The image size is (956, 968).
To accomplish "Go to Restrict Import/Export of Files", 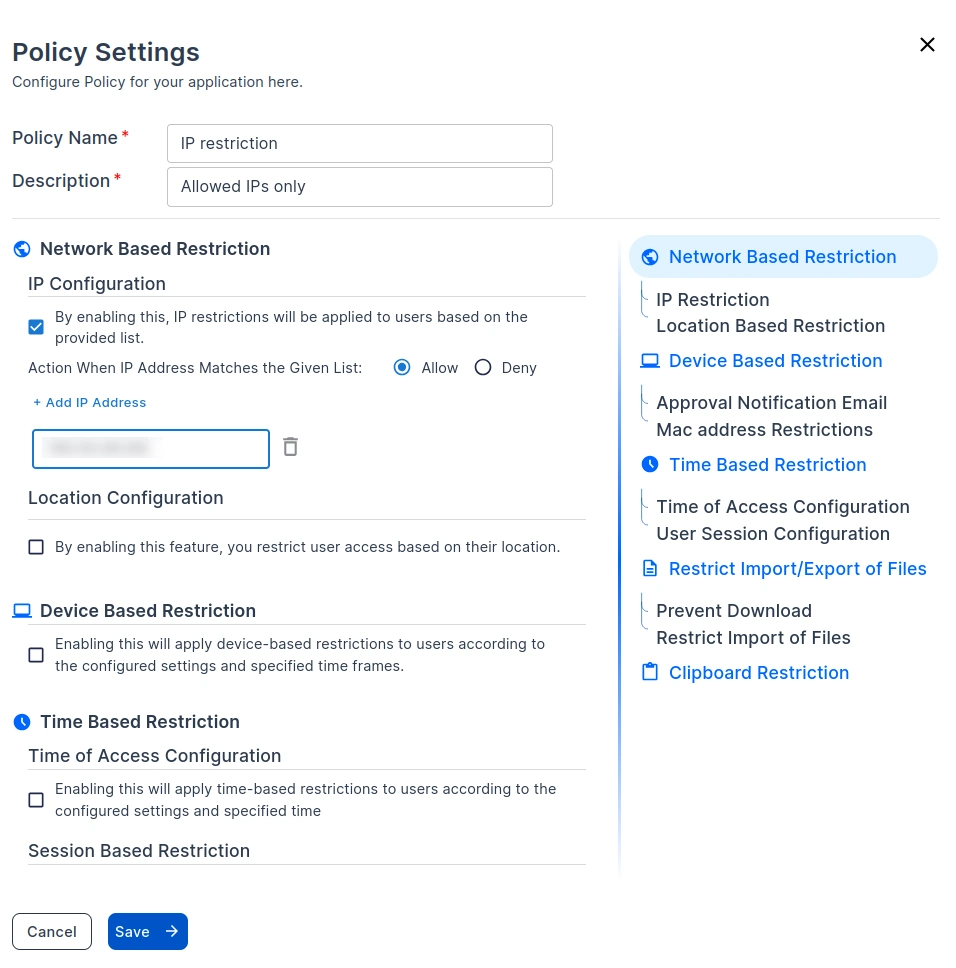I will point(797,569).
